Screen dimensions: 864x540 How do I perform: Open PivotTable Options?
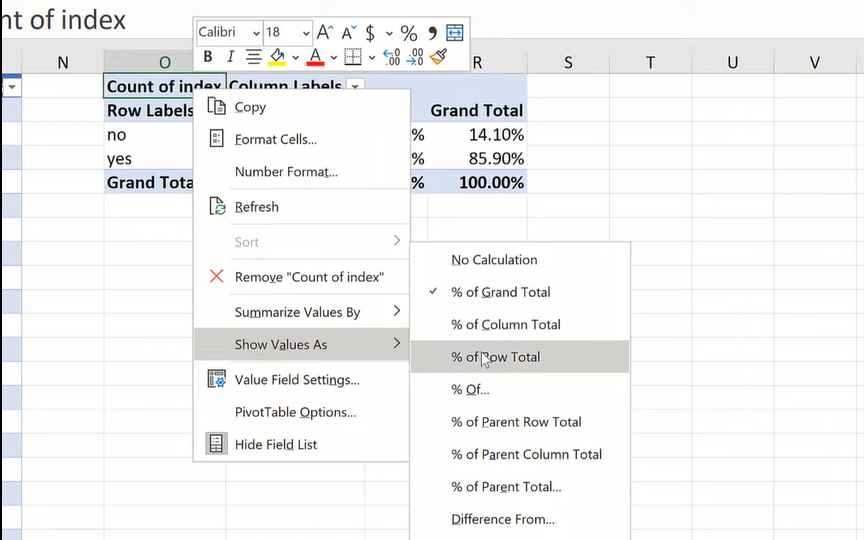[301, 412]
